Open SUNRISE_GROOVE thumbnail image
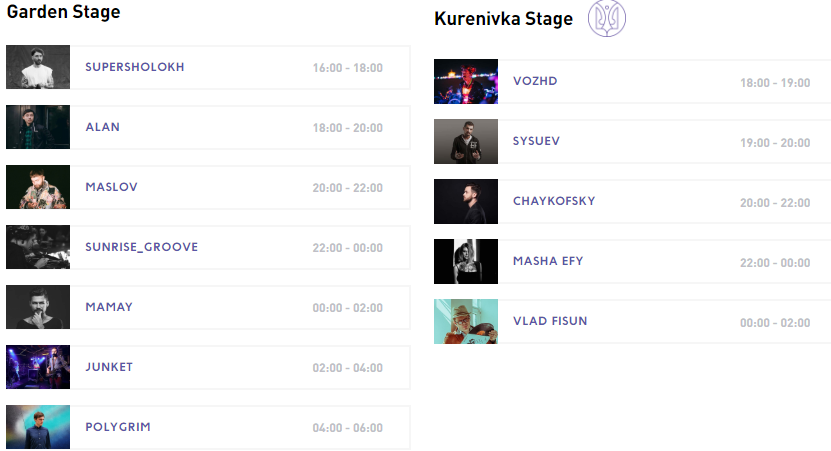 tap(38, 247)
